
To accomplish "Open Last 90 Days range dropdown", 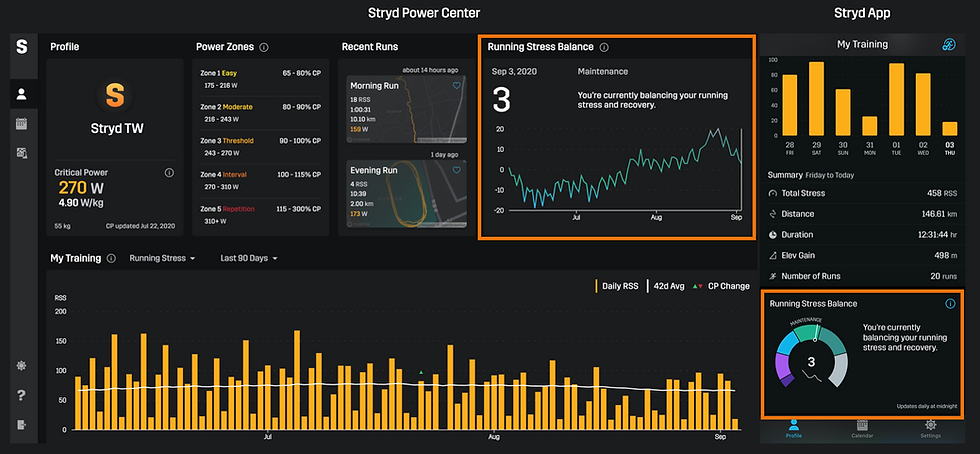I will [249, 258].
